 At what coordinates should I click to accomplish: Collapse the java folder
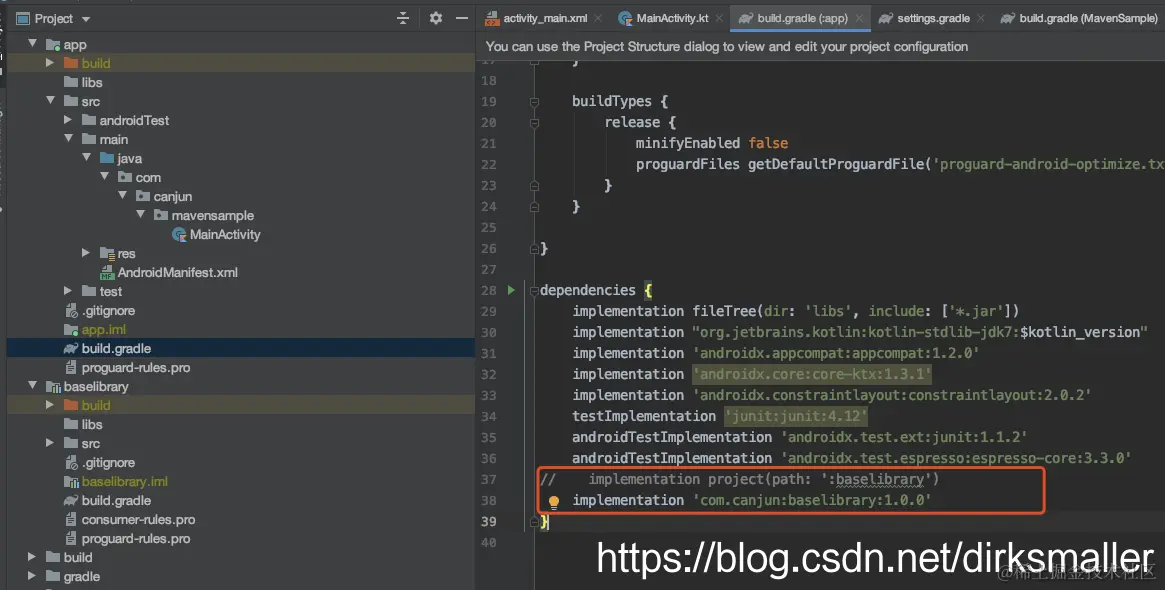coord(86,158)
